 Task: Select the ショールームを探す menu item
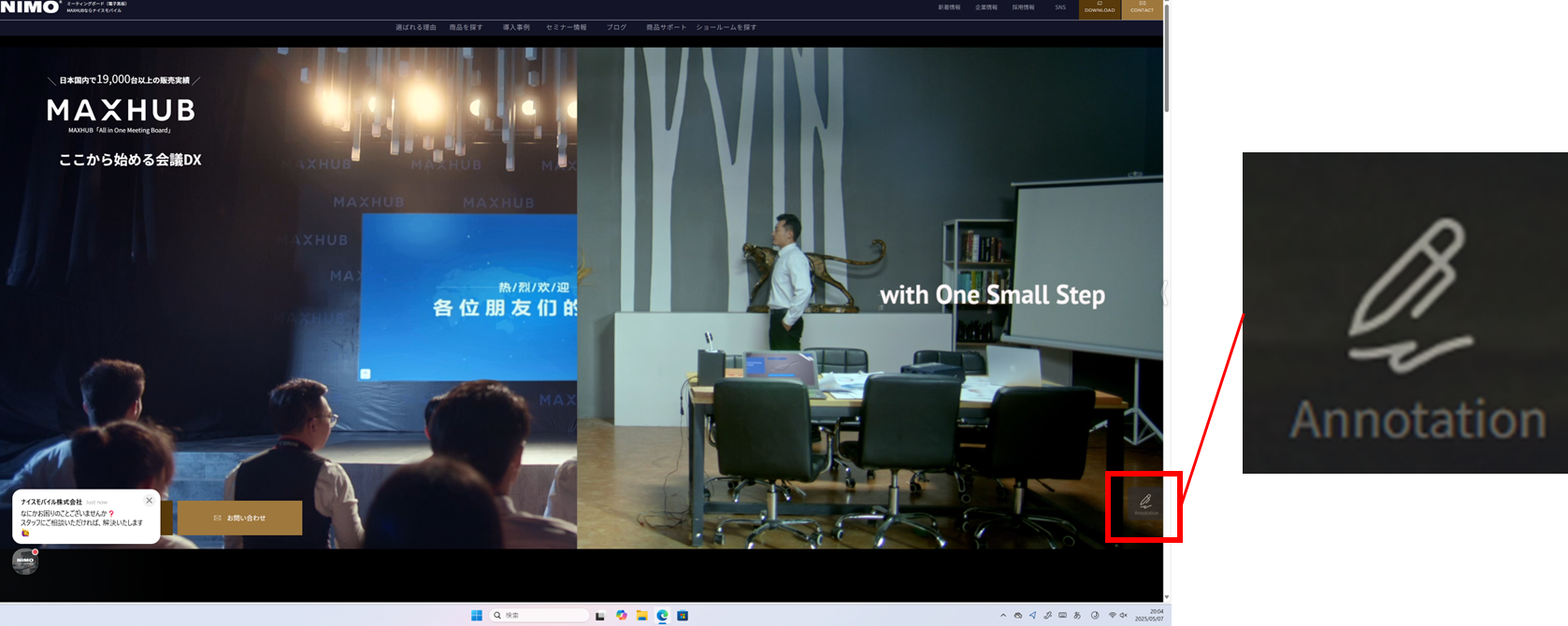click(726, 27)
